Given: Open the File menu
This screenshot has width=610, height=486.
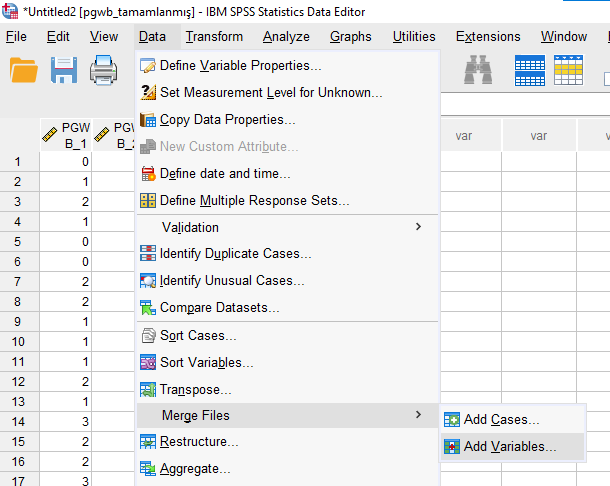Looking at the screenshot, I should 16,37.
